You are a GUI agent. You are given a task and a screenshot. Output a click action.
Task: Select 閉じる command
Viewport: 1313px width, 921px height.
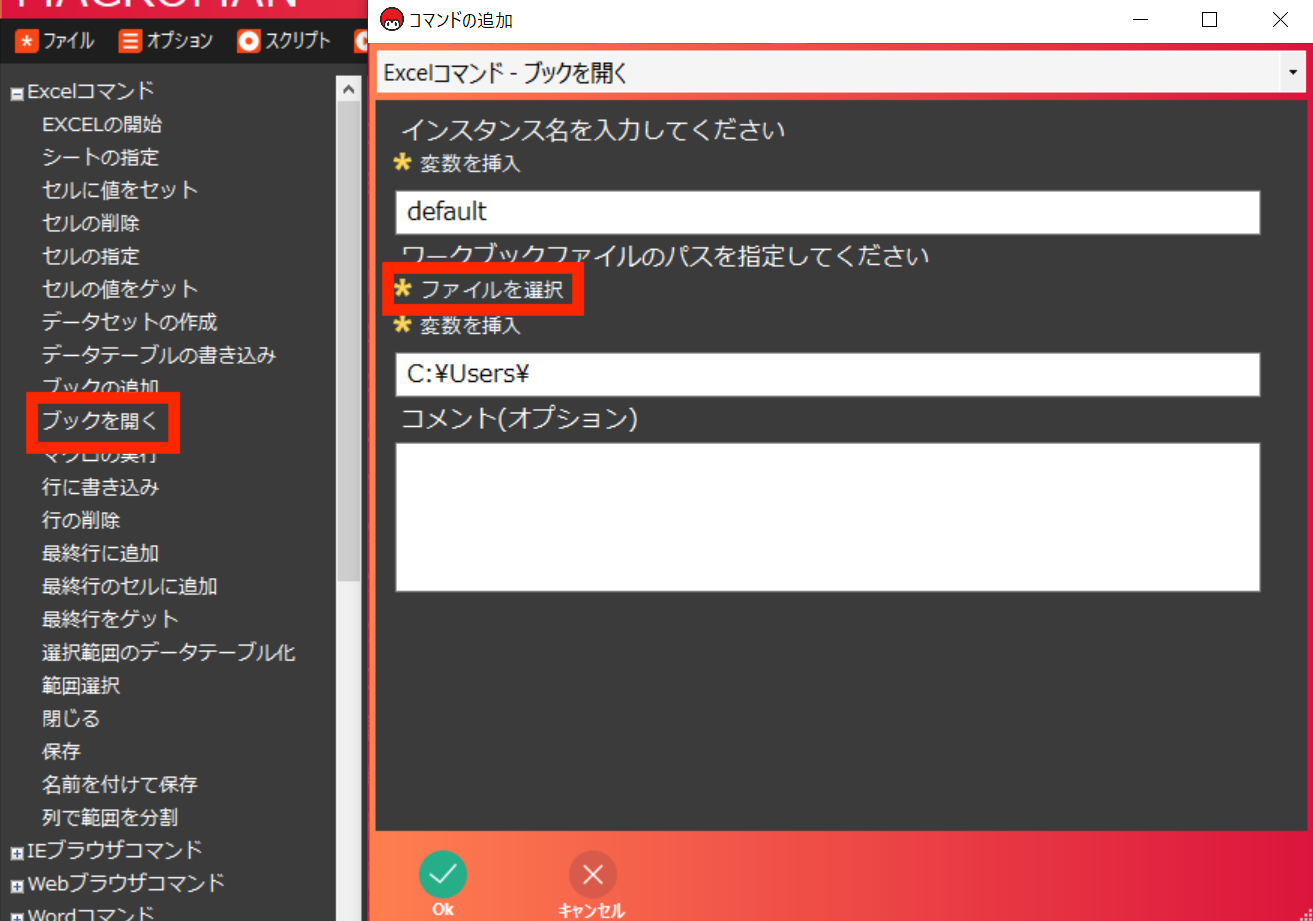click(71, 719)
